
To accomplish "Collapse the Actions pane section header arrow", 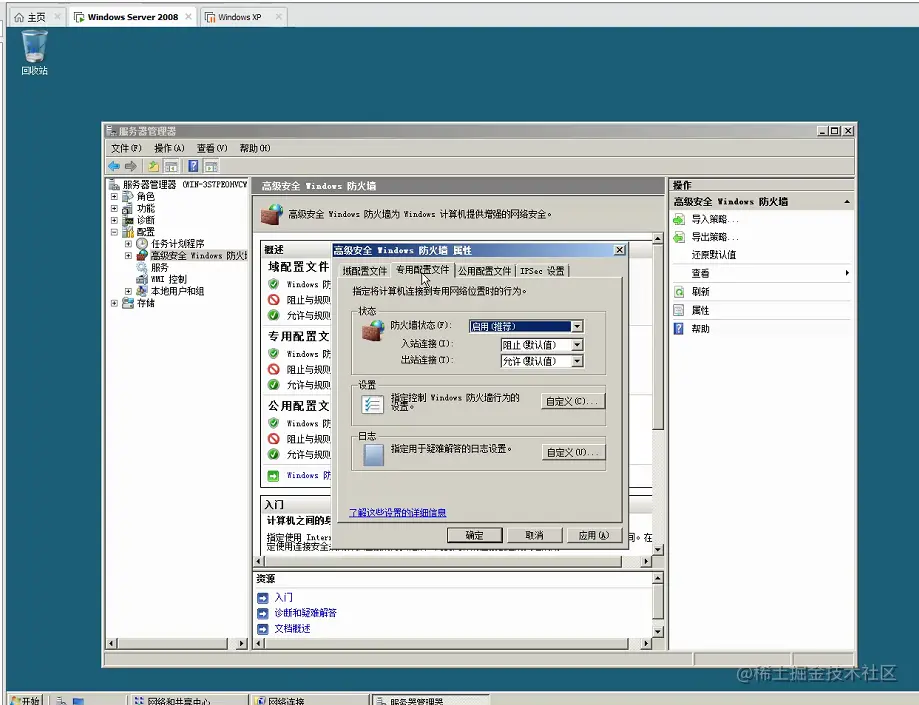I will coord(847,202).
